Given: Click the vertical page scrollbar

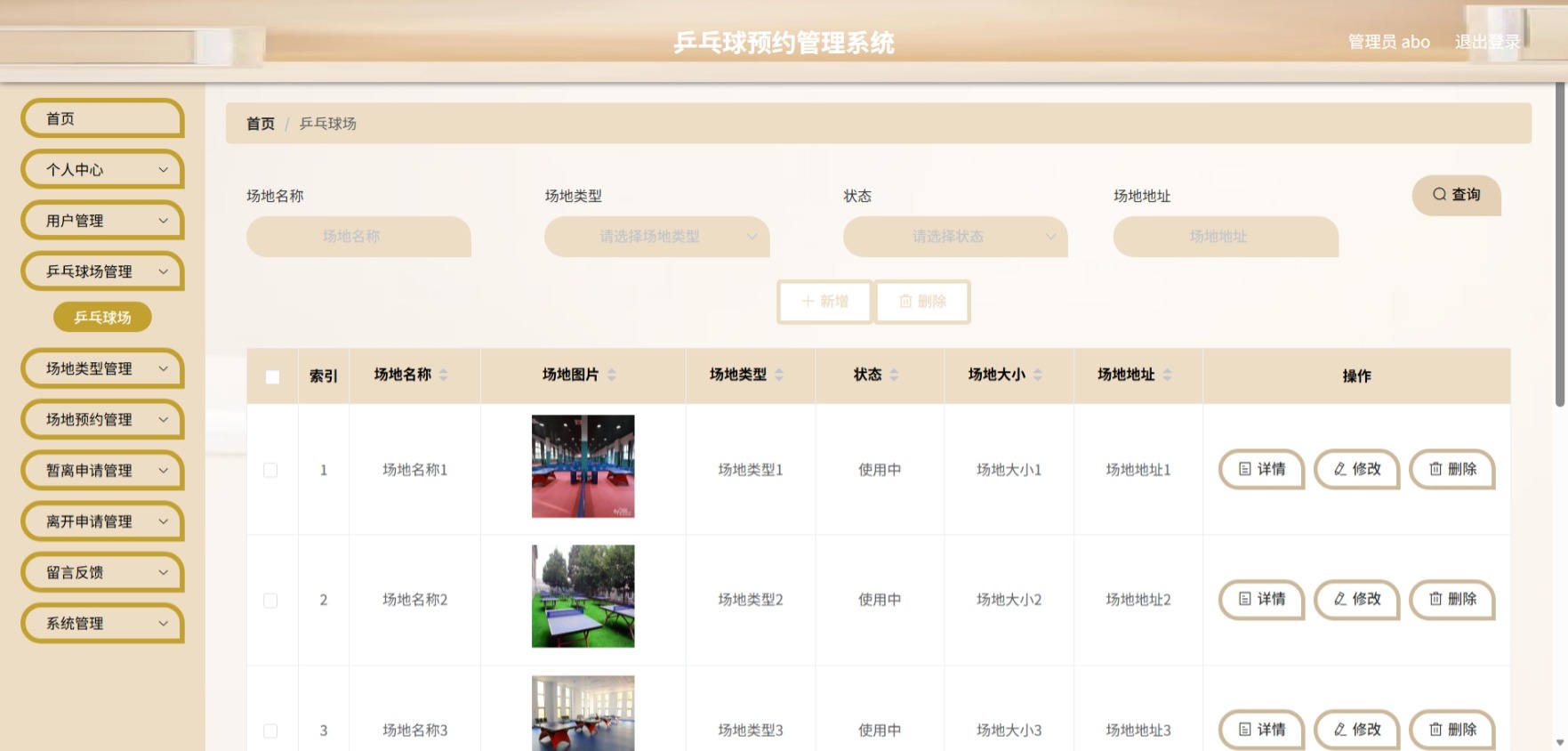Looking at the screenshot, I should 1560,245.
